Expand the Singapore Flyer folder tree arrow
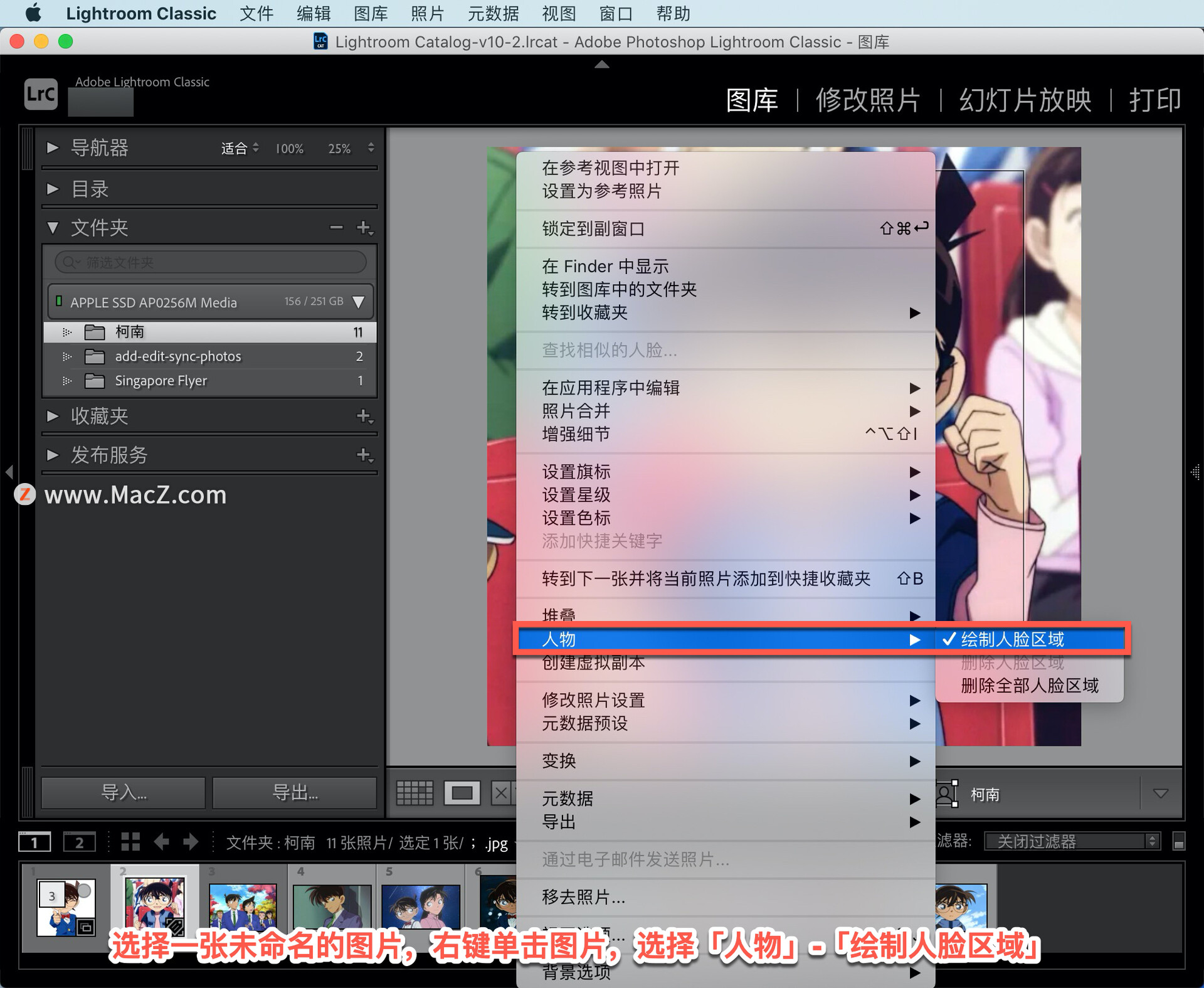The image size is (1204, 988). point(67,381)
